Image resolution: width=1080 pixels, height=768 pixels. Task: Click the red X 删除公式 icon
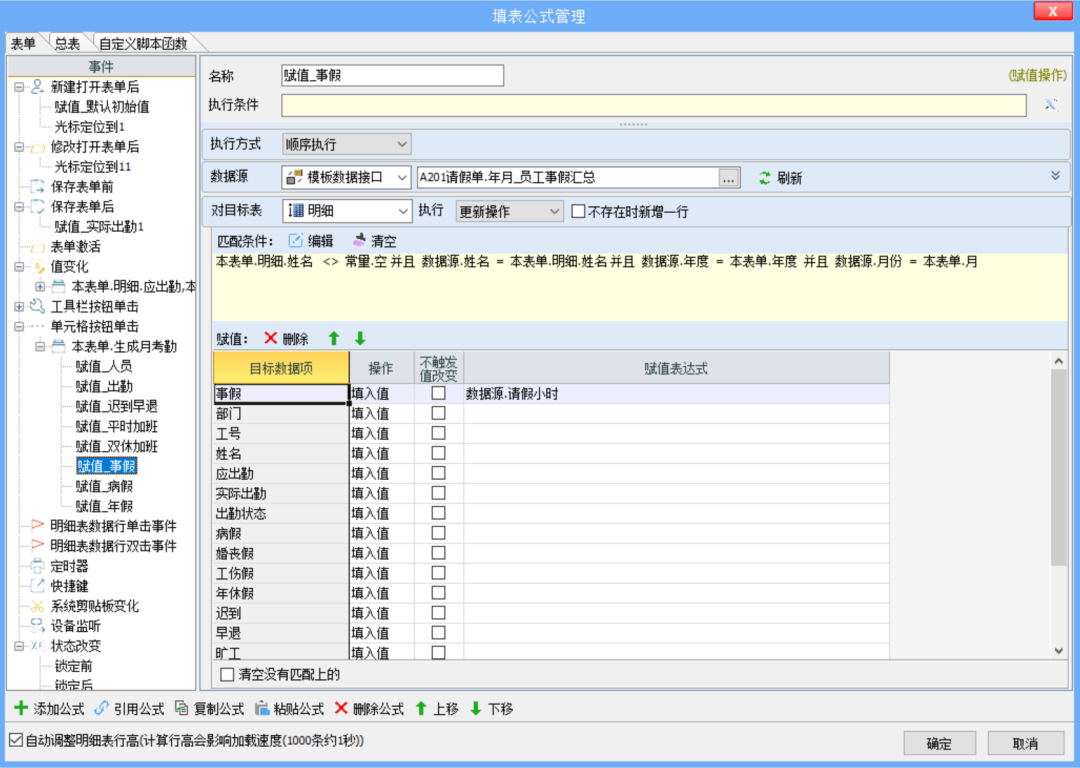pos(341,708)
